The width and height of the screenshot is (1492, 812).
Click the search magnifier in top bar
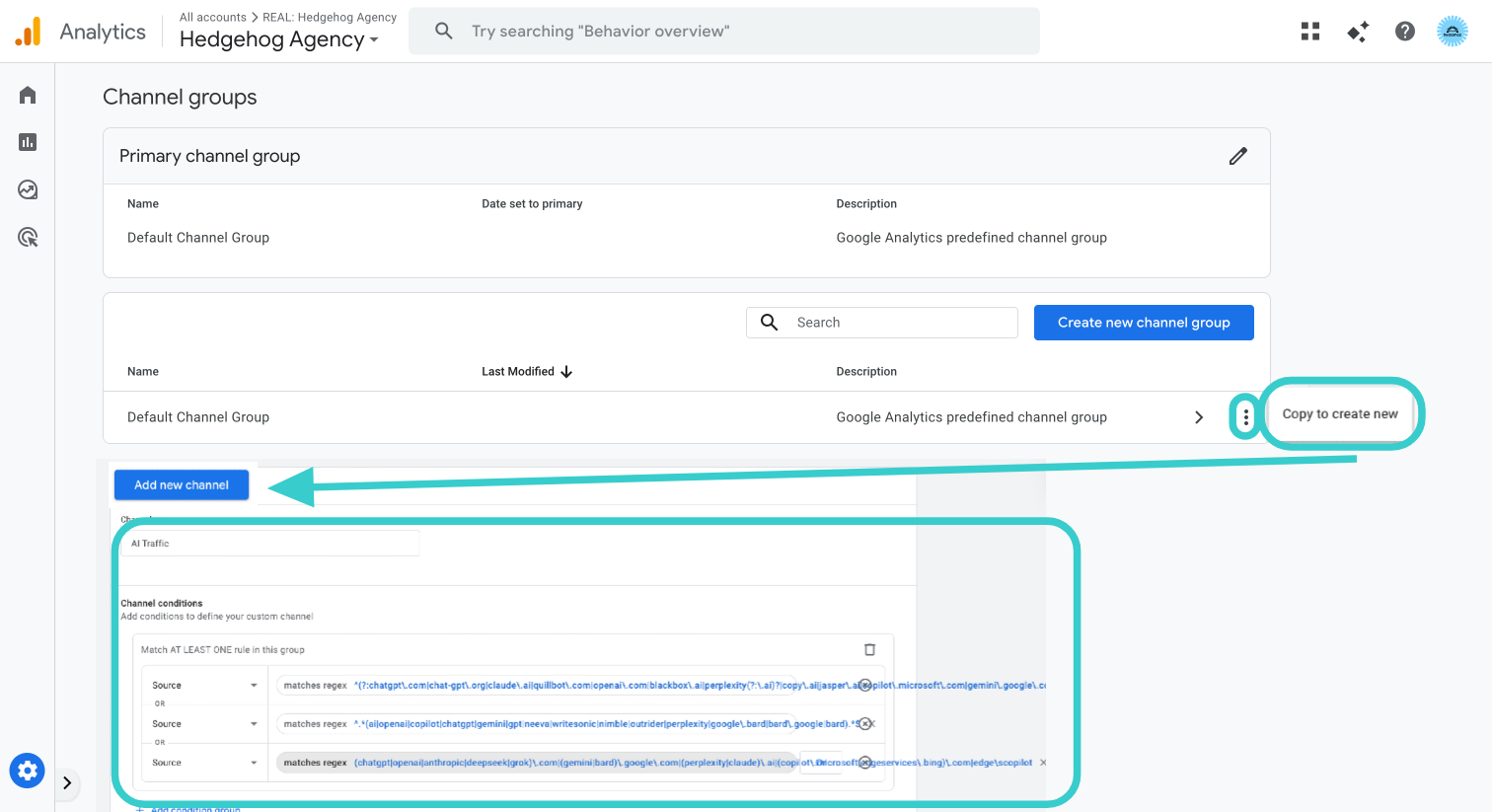444,32
